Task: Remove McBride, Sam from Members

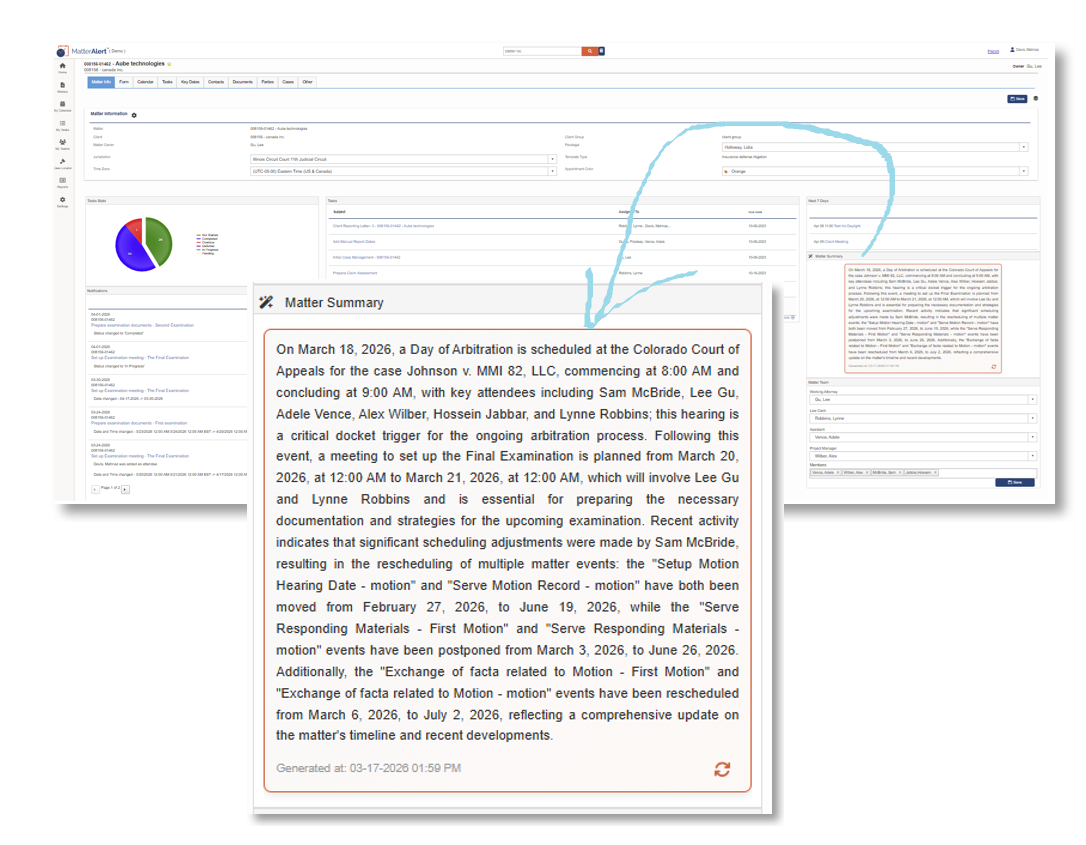Action: pos(900,472)
